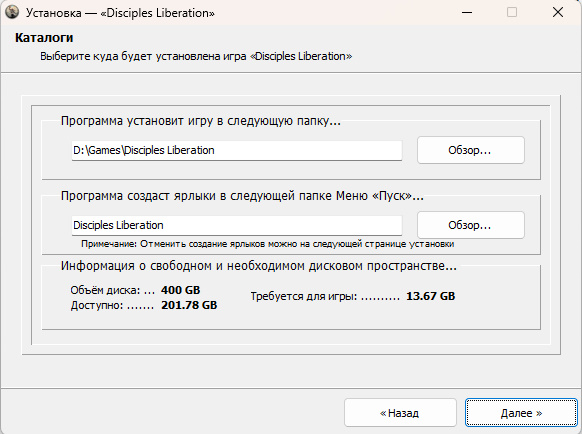Minimize the installer window

click(467, 13)
